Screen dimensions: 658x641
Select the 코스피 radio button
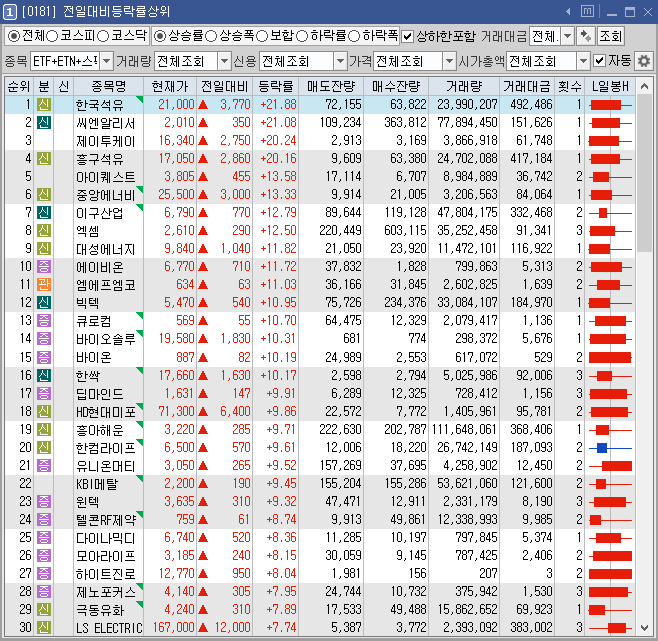click(x=52, y=36)
